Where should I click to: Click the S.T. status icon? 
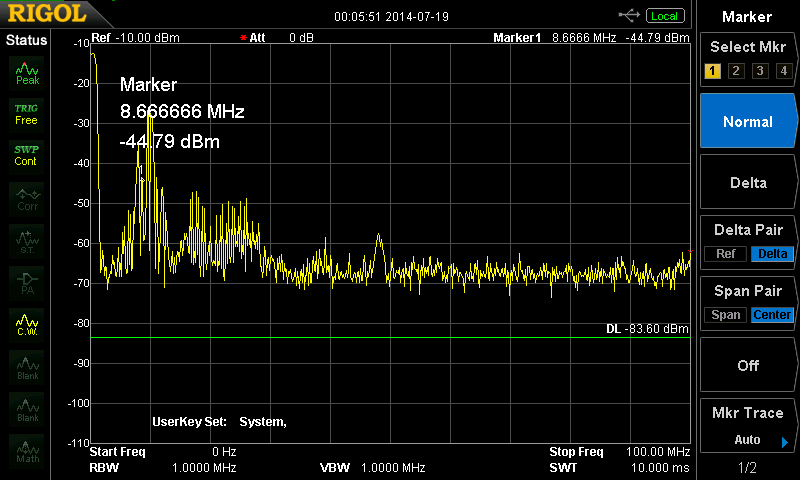click(27, 242)
